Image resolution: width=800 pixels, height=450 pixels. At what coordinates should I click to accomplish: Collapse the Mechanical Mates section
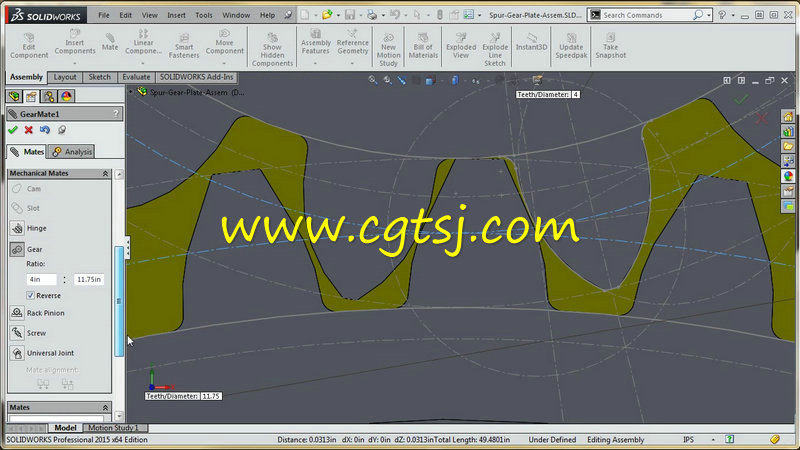(106, 173)
